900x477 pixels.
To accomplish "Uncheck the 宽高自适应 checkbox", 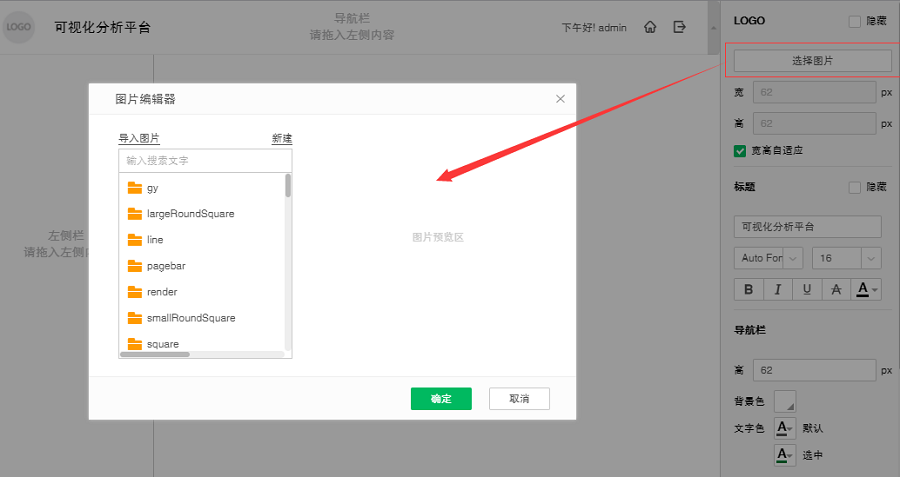I will tap(740, 151).
